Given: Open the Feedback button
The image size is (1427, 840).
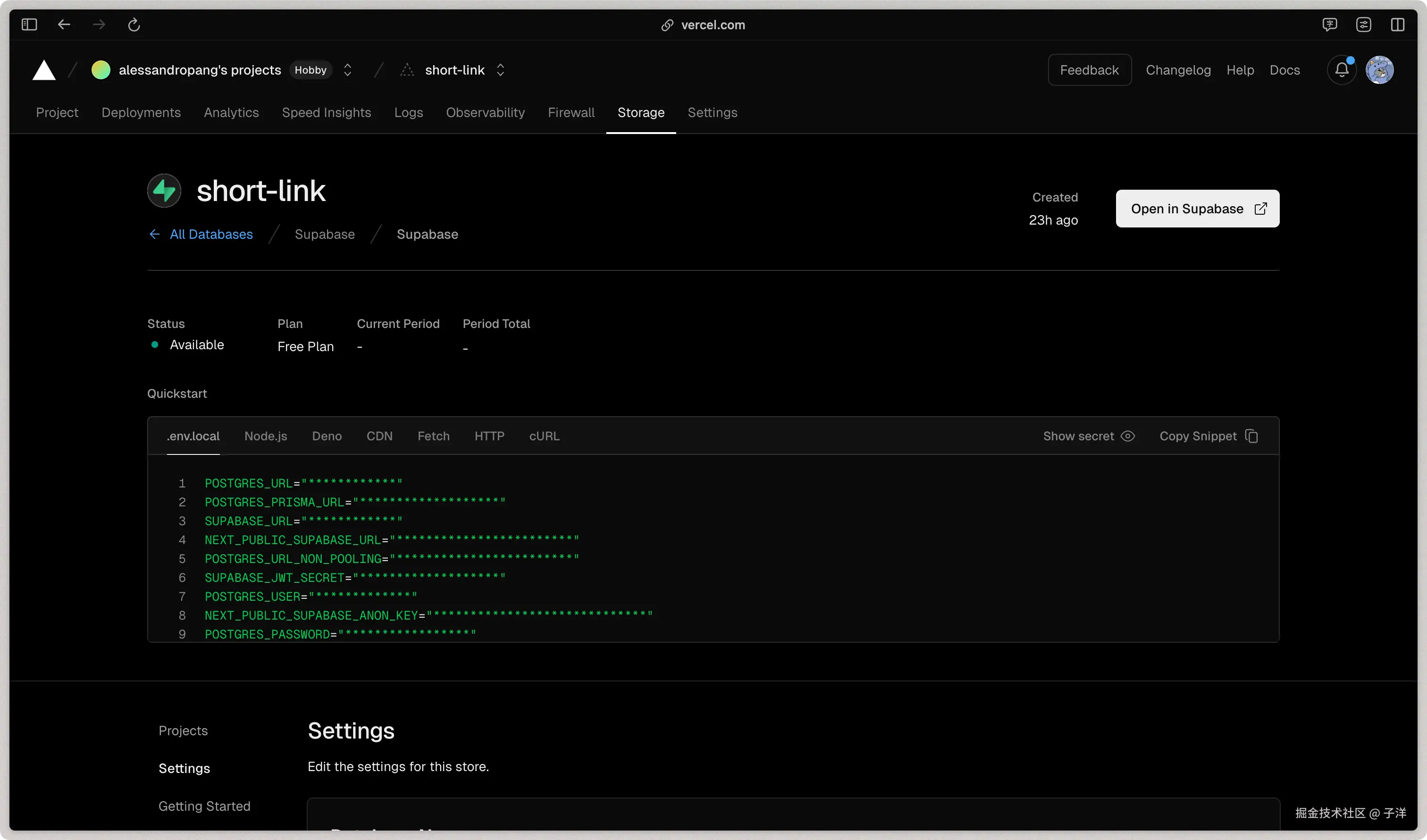Looking at the screenshot, I should (1089, 70).
